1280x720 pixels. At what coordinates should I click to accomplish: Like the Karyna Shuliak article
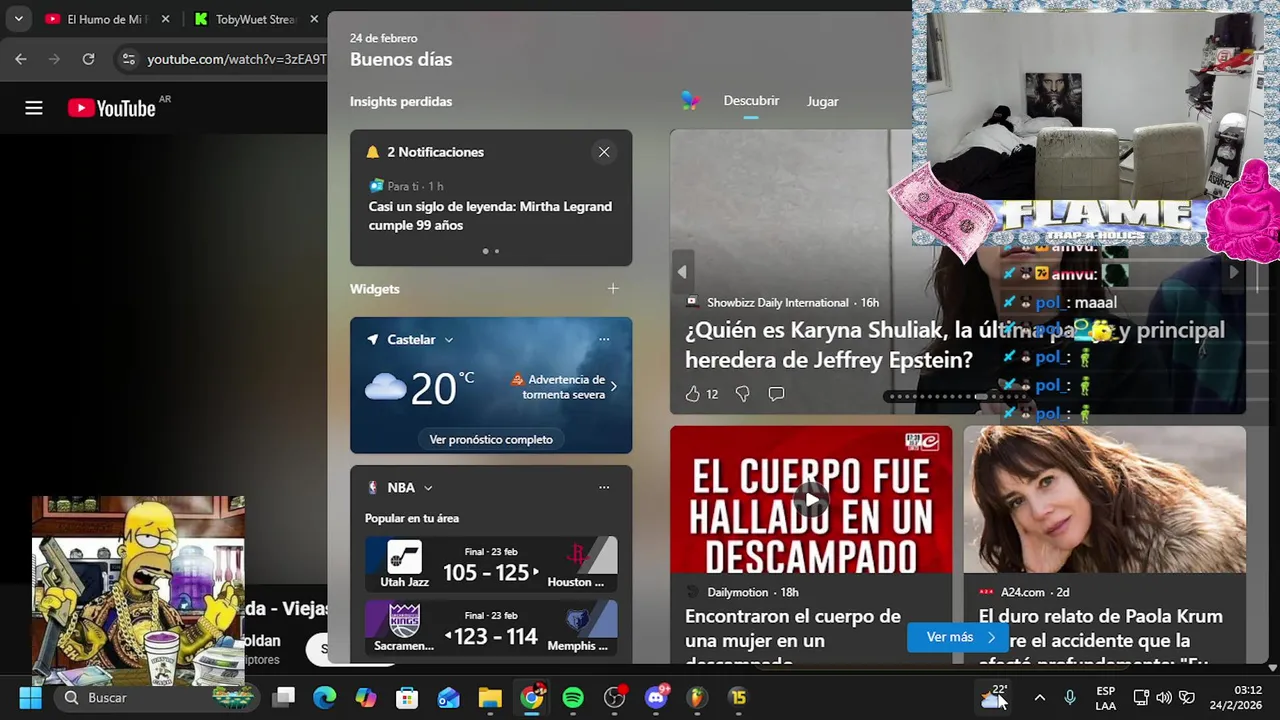[692, 394]
